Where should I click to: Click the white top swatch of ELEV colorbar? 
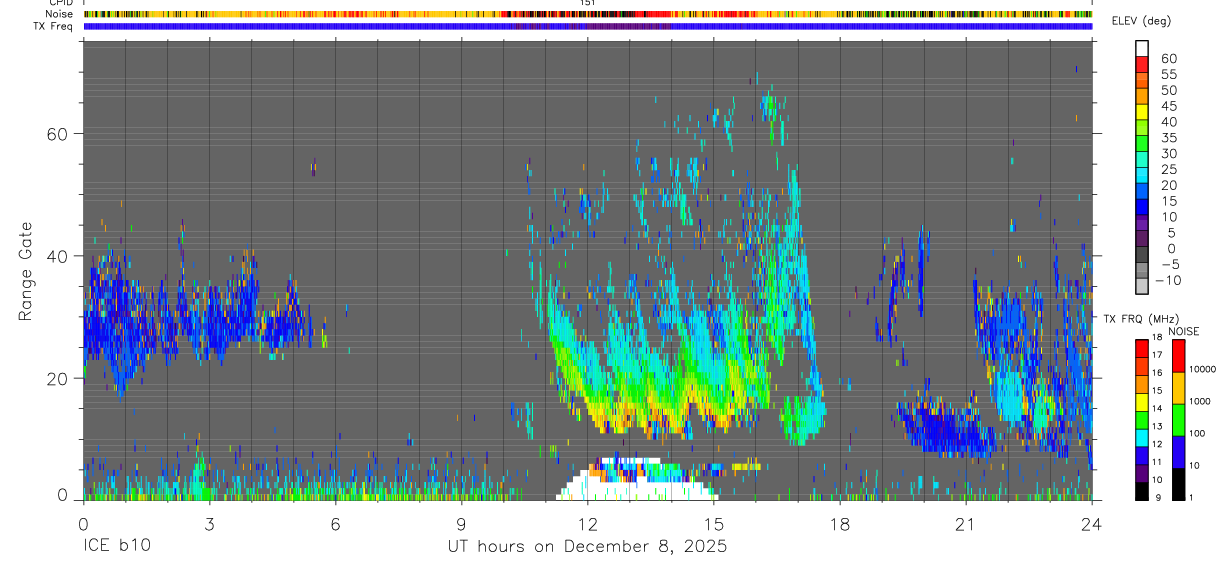click(1142, 49)
